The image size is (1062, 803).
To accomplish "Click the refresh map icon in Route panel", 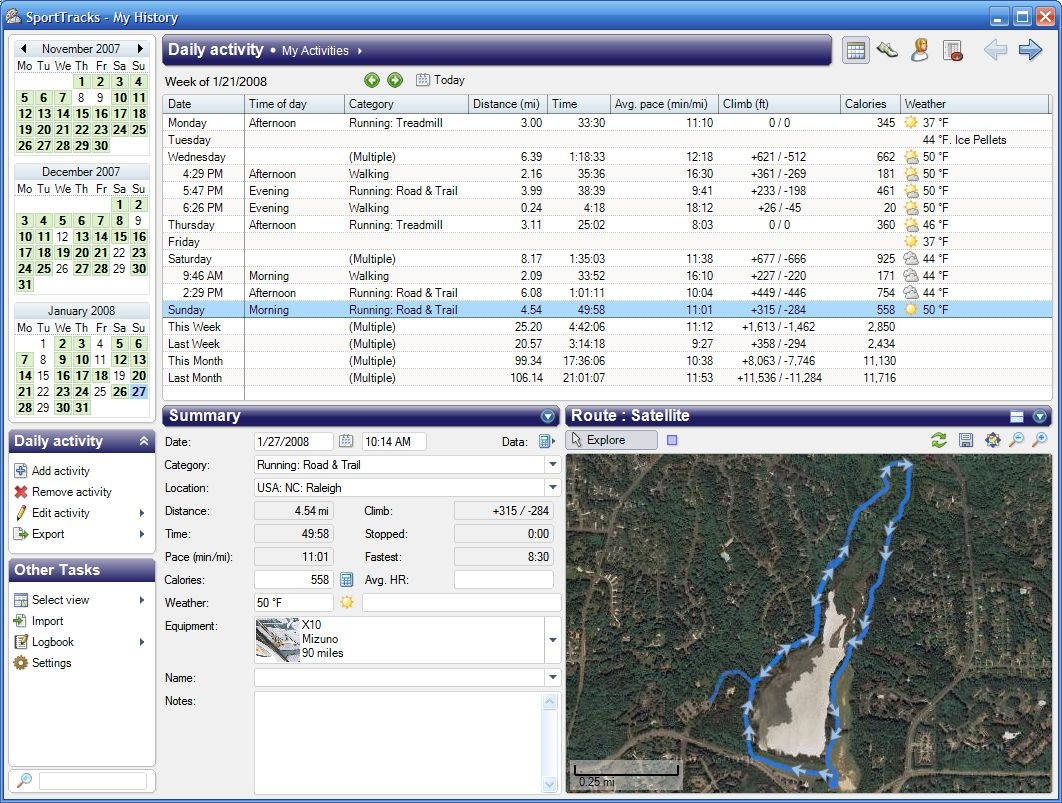I will pos(938,440).
